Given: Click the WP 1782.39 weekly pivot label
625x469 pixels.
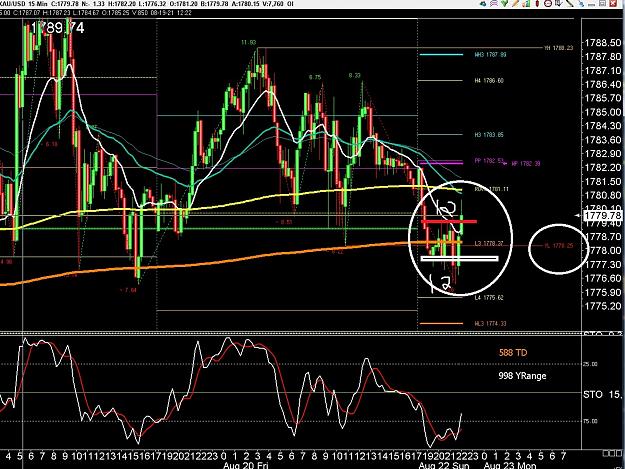Looking at the screenshot, I should (x=526, y=163).
